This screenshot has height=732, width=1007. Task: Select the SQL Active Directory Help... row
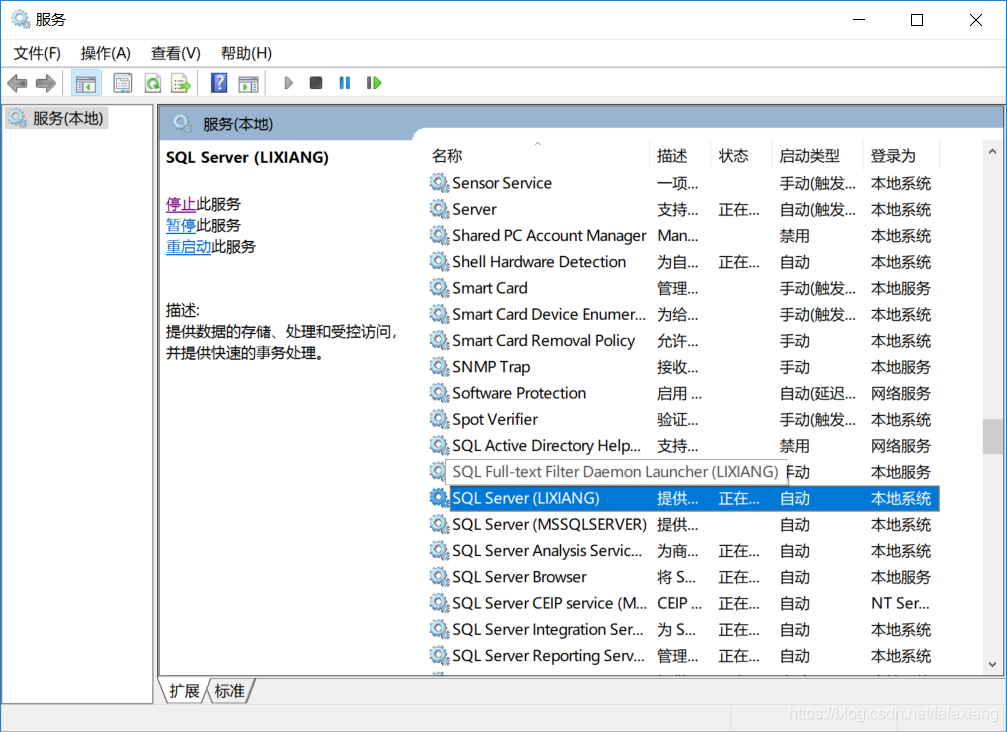(684, 446)
